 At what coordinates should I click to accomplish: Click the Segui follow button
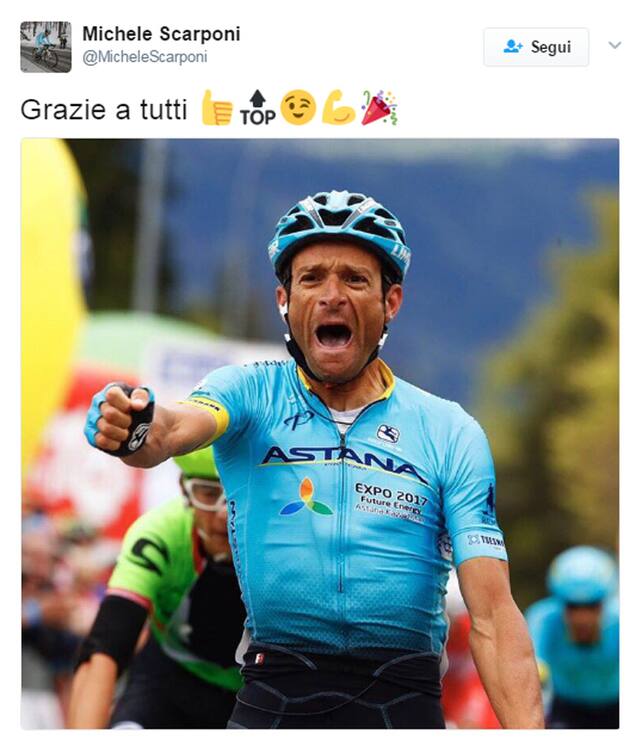point(536,47)
